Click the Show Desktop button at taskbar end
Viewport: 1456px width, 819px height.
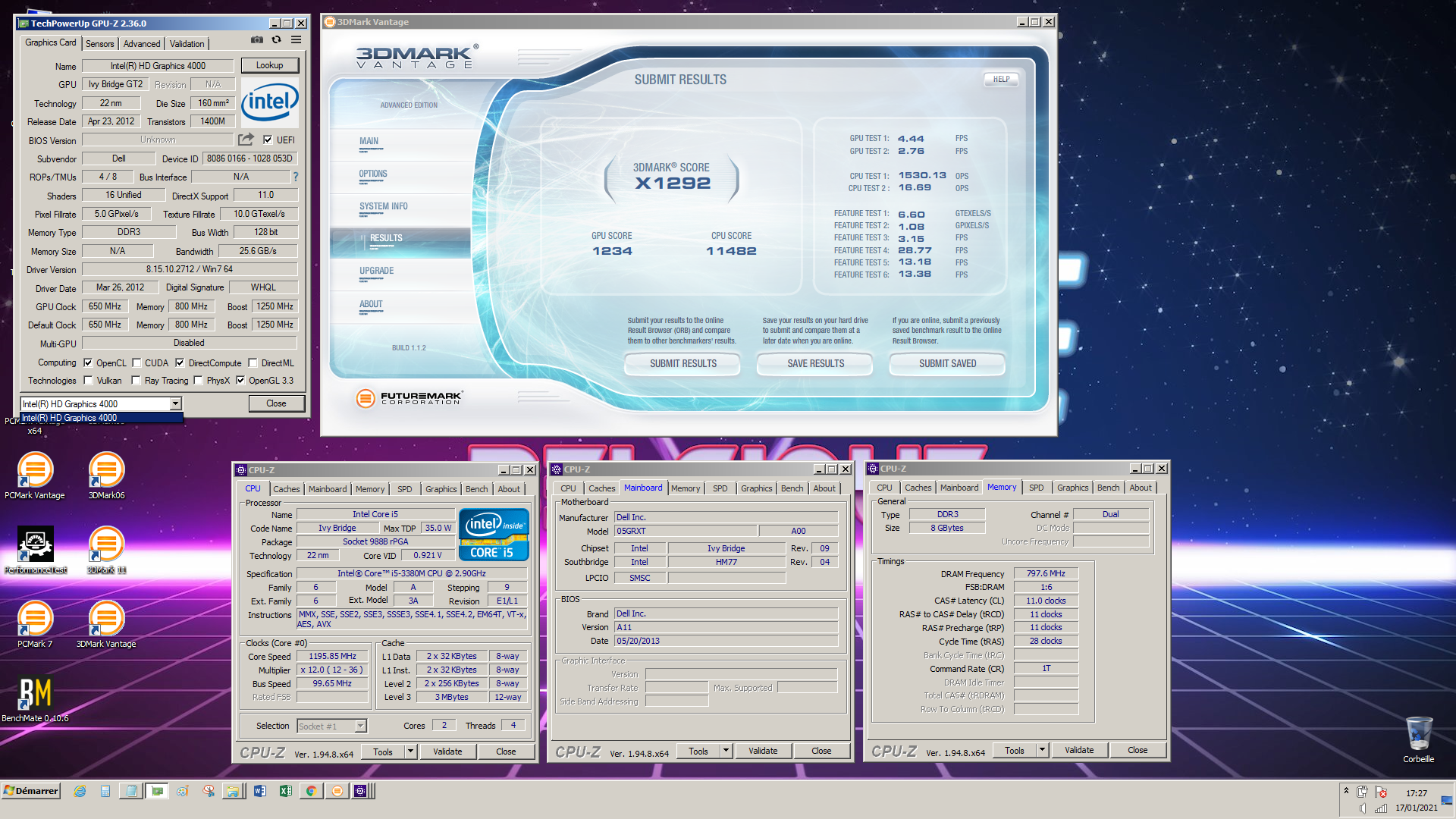1448,800
